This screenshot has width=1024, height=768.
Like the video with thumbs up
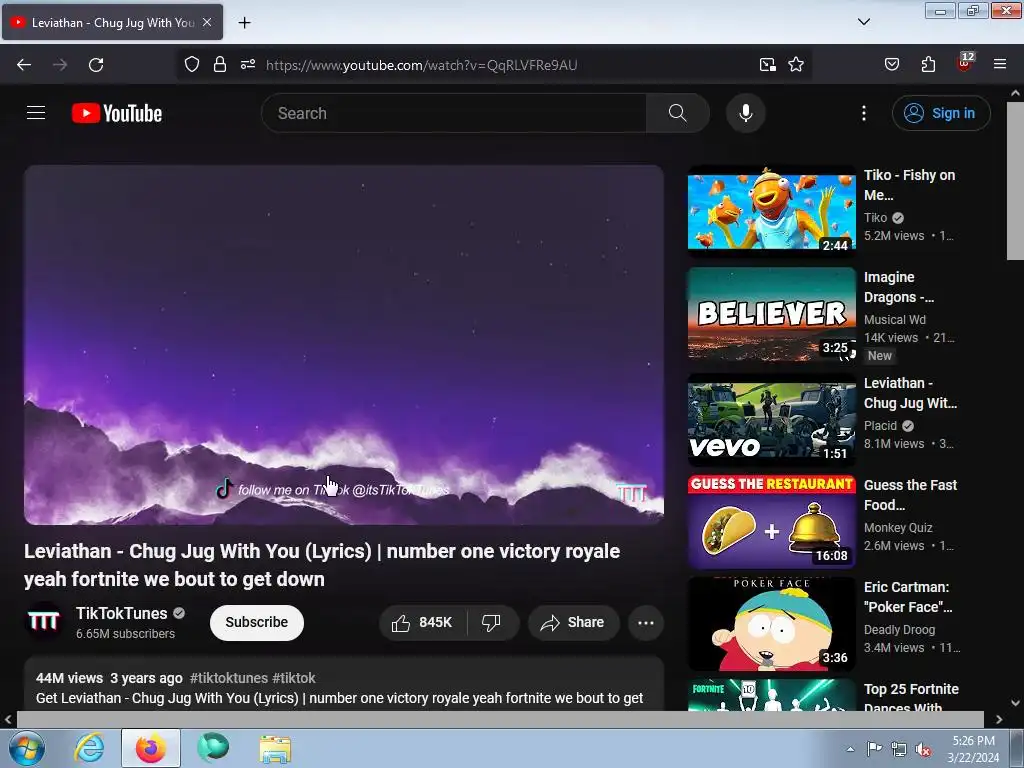tap(423, 622)
